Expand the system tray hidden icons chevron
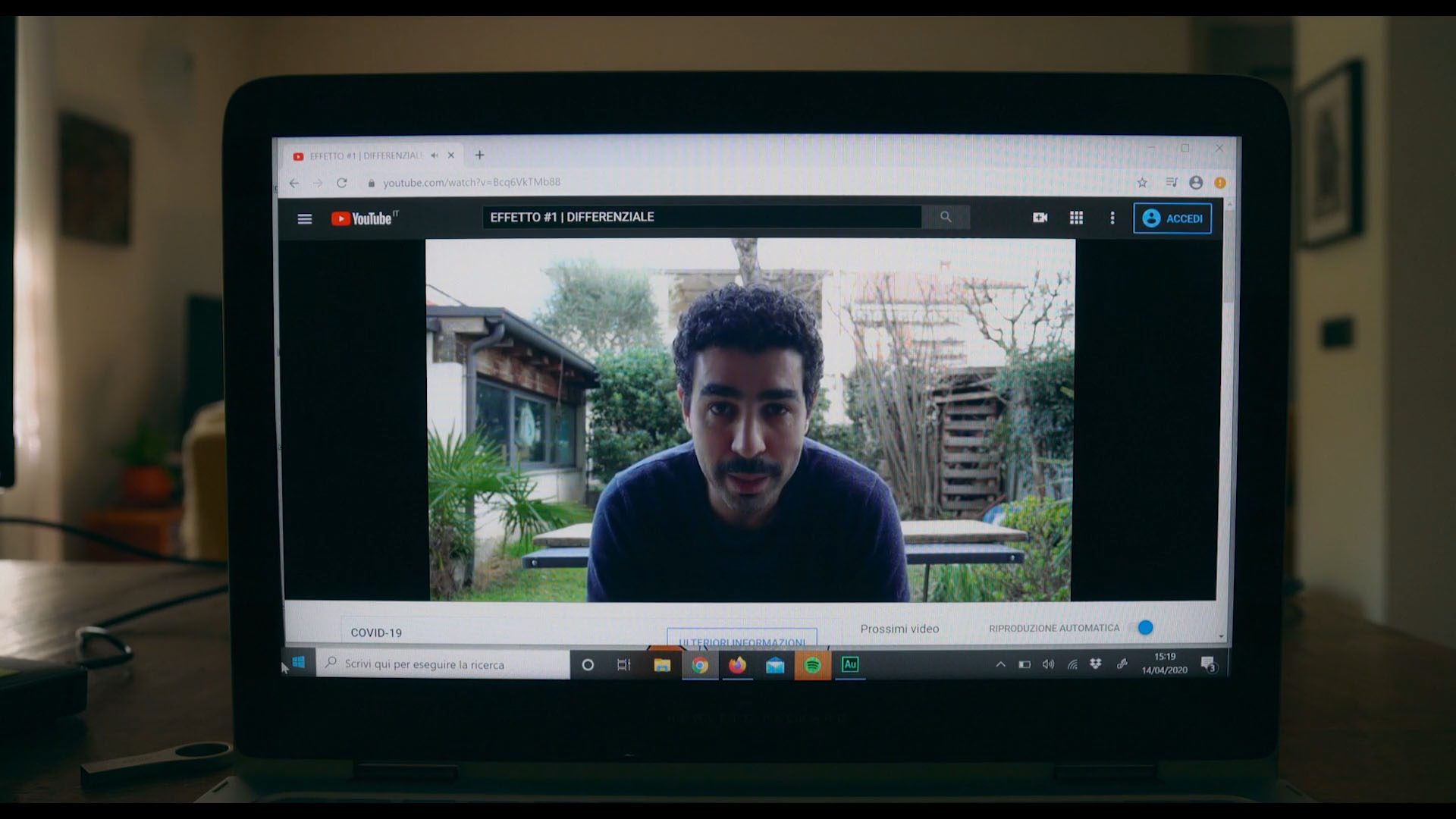The width and height of the screenshot is (1456, 819). click(x=1000, y=664)
